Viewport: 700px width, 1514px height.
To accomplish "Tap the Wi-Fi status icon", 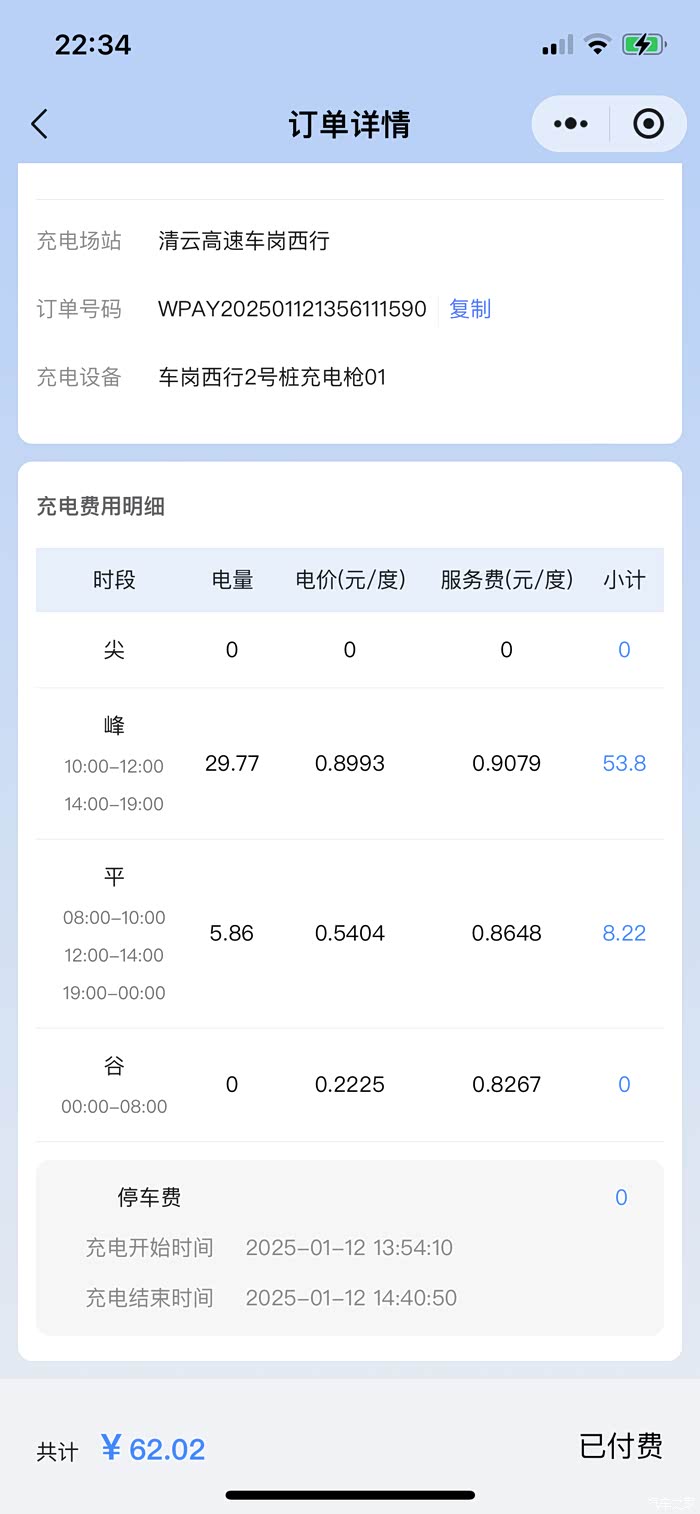I will [x=598, y=45].
